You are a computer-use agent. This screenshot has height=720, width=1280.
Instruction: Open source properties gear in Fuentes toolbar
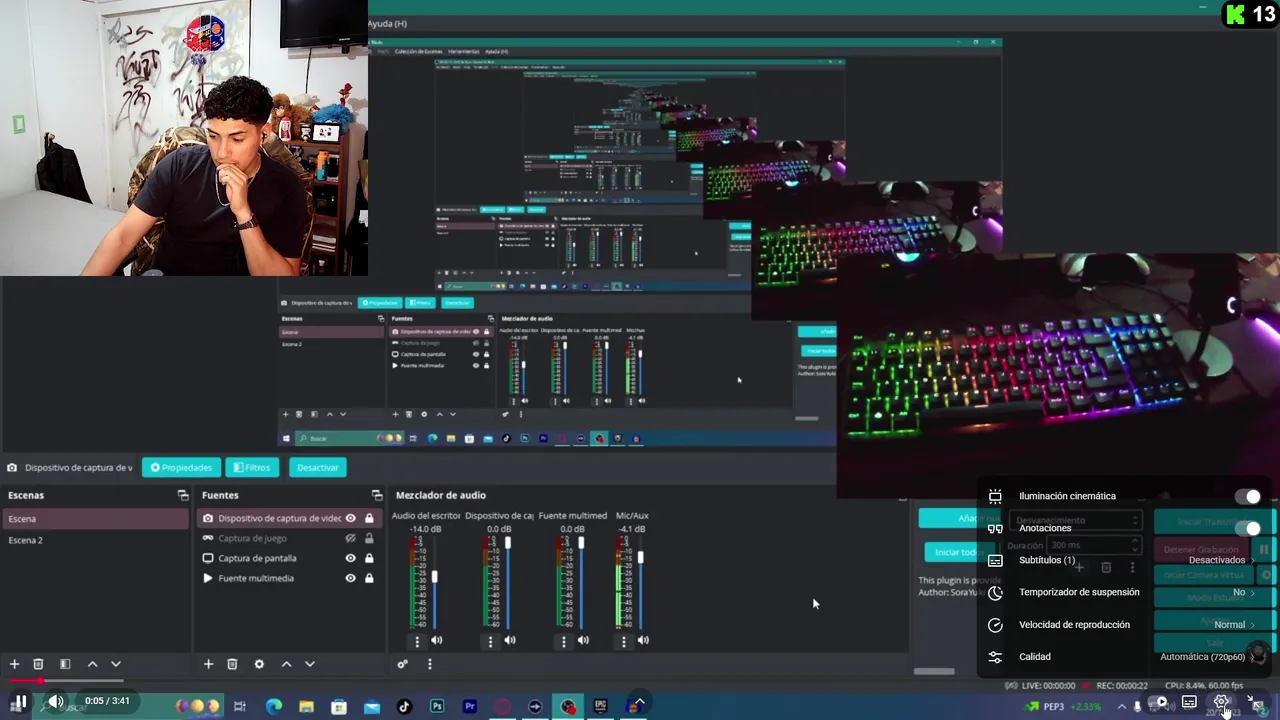click(259, 664)
